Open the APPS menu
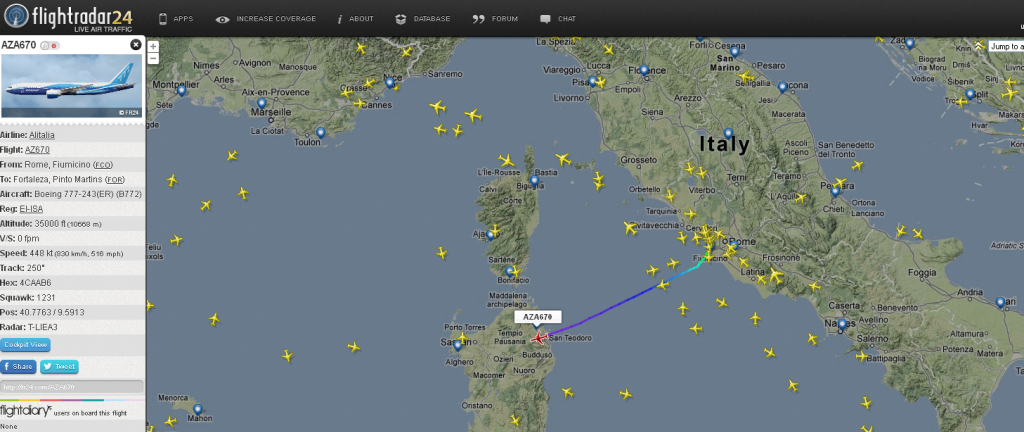The height and width of the screenshot is (432, 1024). [x=176, y=19]
